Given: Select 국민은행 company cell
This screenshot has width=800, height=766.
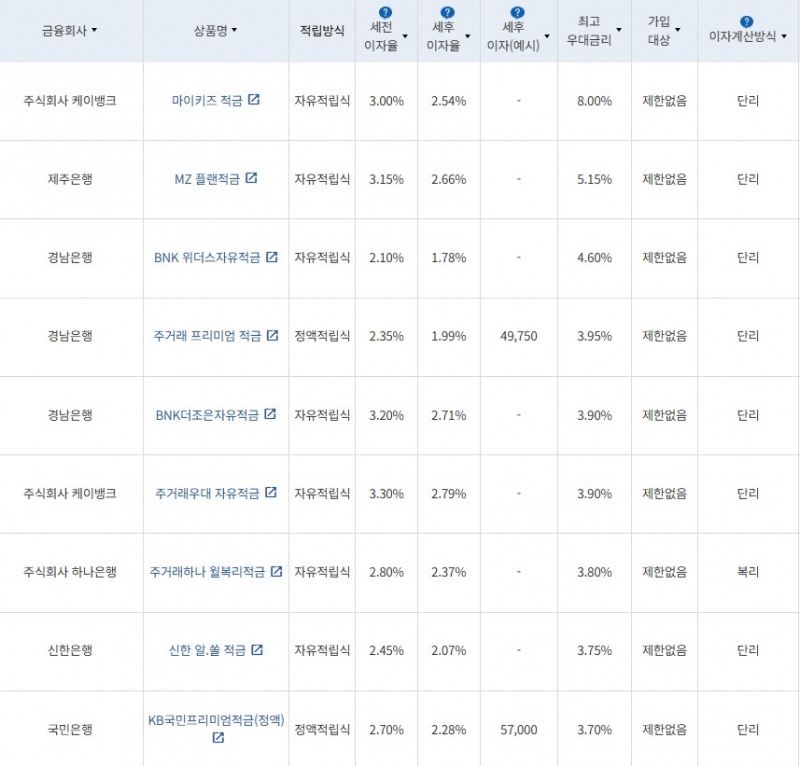Looking at the screenshot, I should [x=70, y=730].
